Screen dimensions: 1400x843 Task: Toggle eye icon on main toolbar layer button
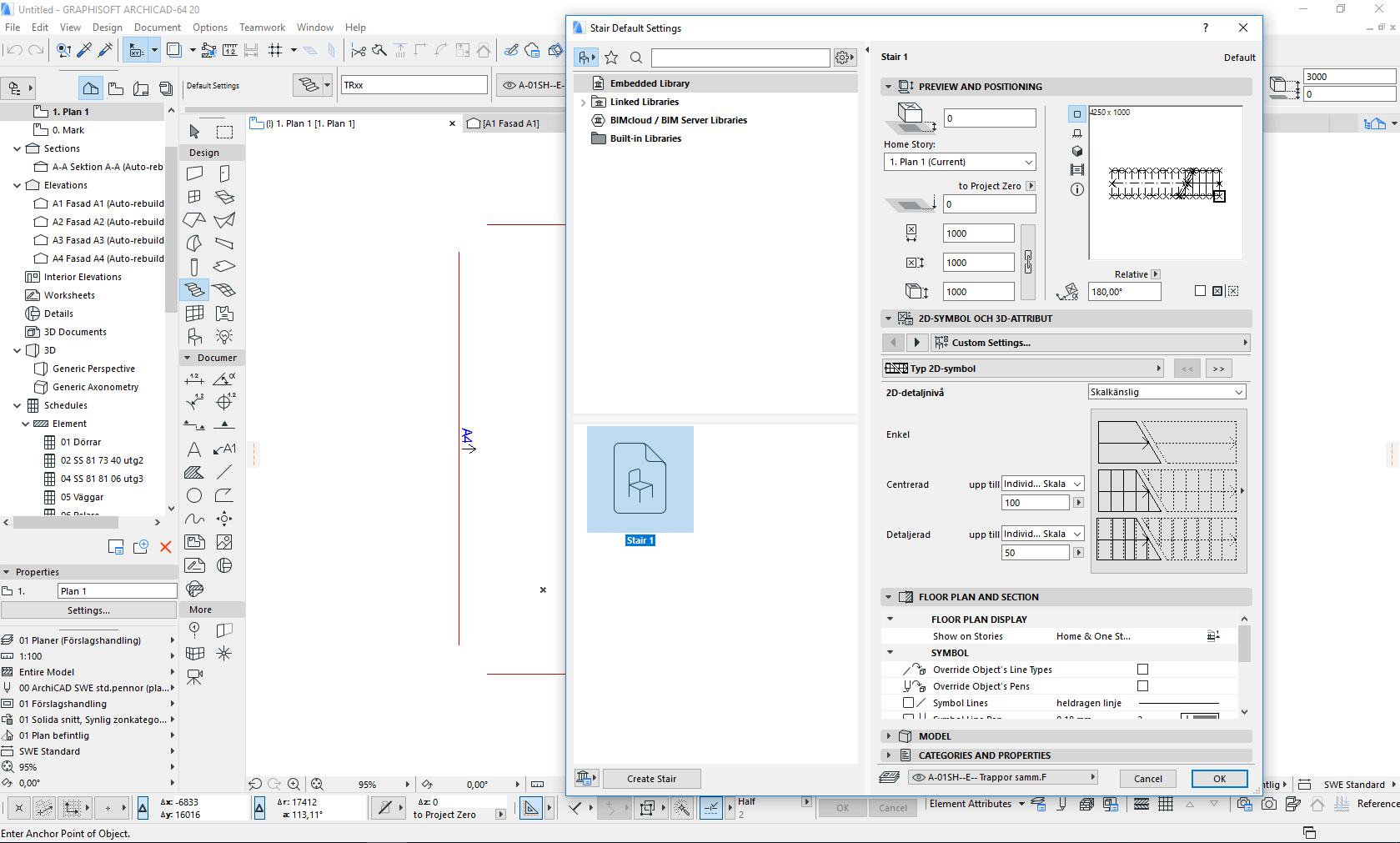[x=509, y=85]
